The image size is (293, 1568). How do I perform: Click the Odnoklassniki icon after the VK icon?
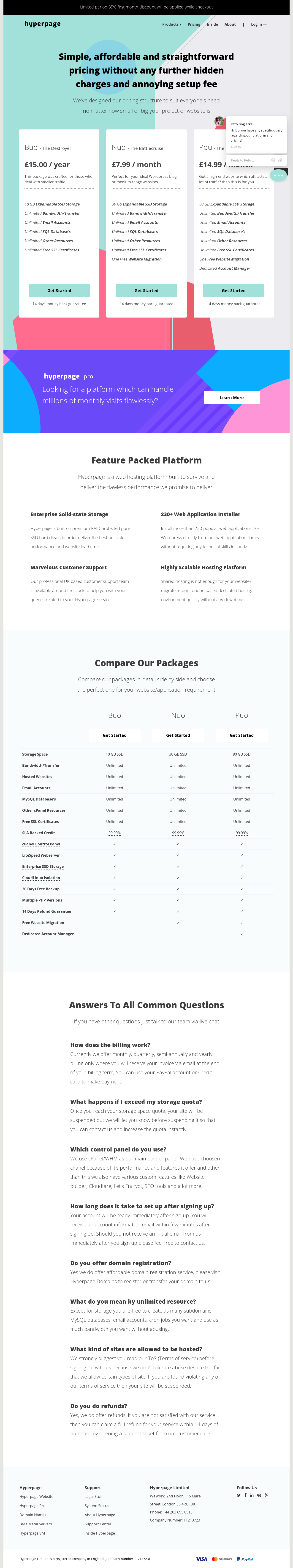pos(266,1496)
